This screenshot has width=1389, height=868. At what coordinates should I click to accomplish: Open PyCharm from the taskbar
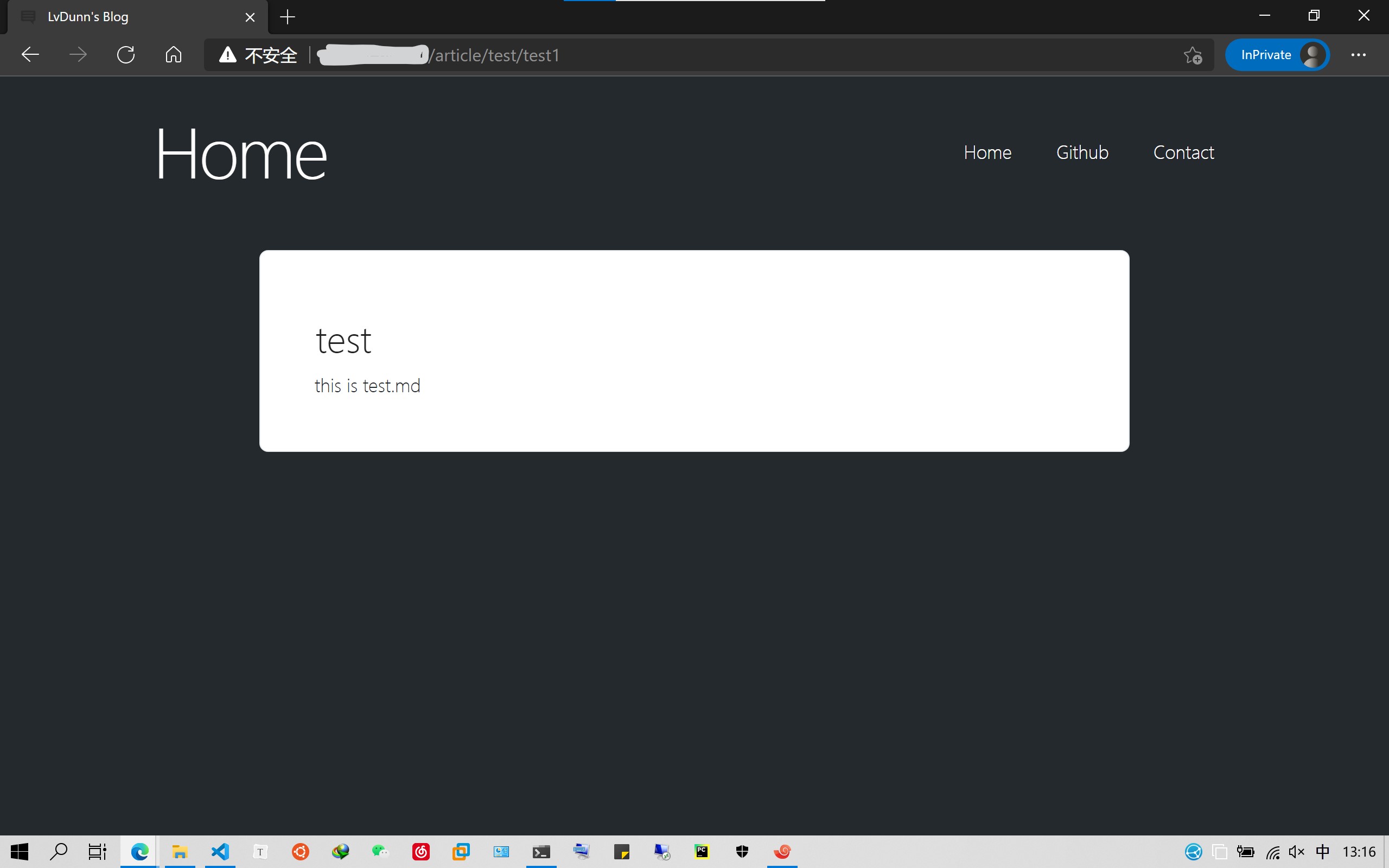click(x=702, y=851)
